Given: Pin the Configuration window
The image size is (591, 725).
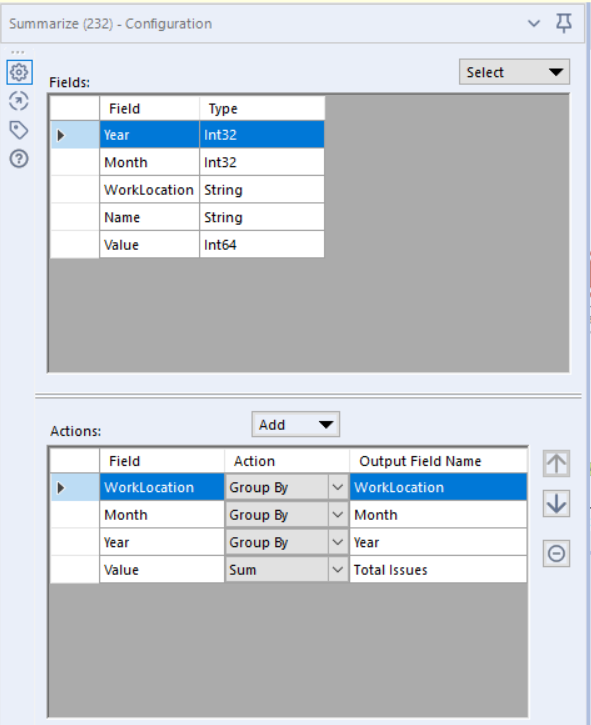Looking at the screenshot, I should pos(564,23).
